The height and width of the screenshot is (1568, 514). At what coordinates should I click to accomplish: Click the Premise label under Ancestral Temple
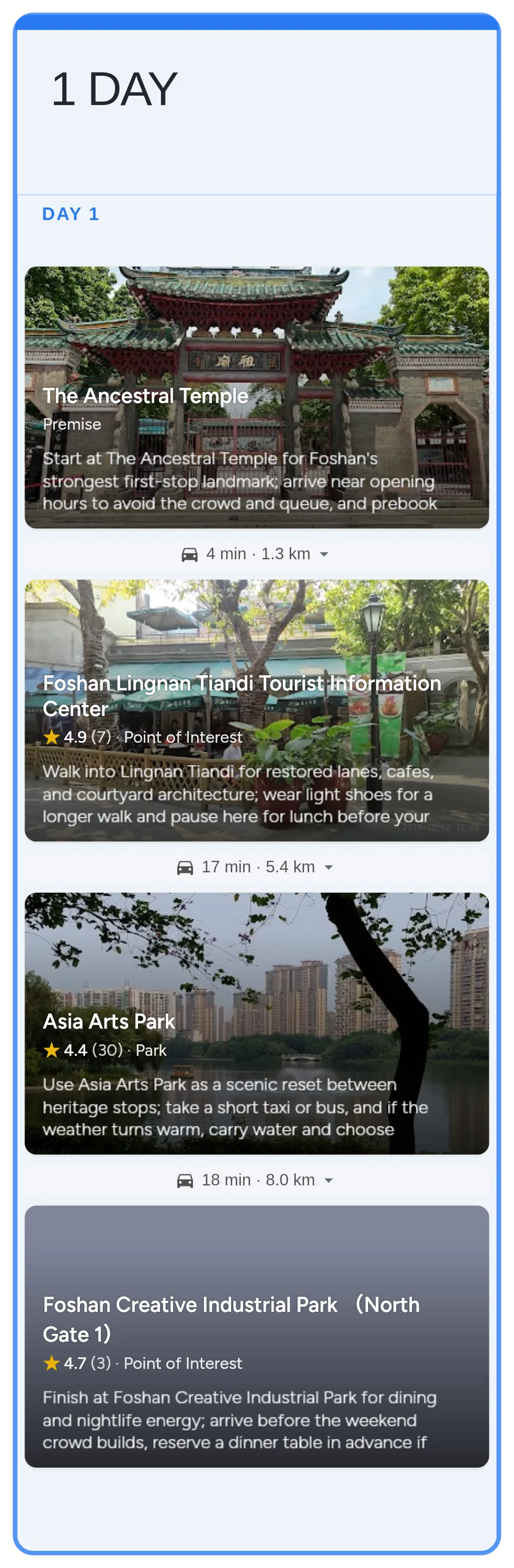point(72,424)
